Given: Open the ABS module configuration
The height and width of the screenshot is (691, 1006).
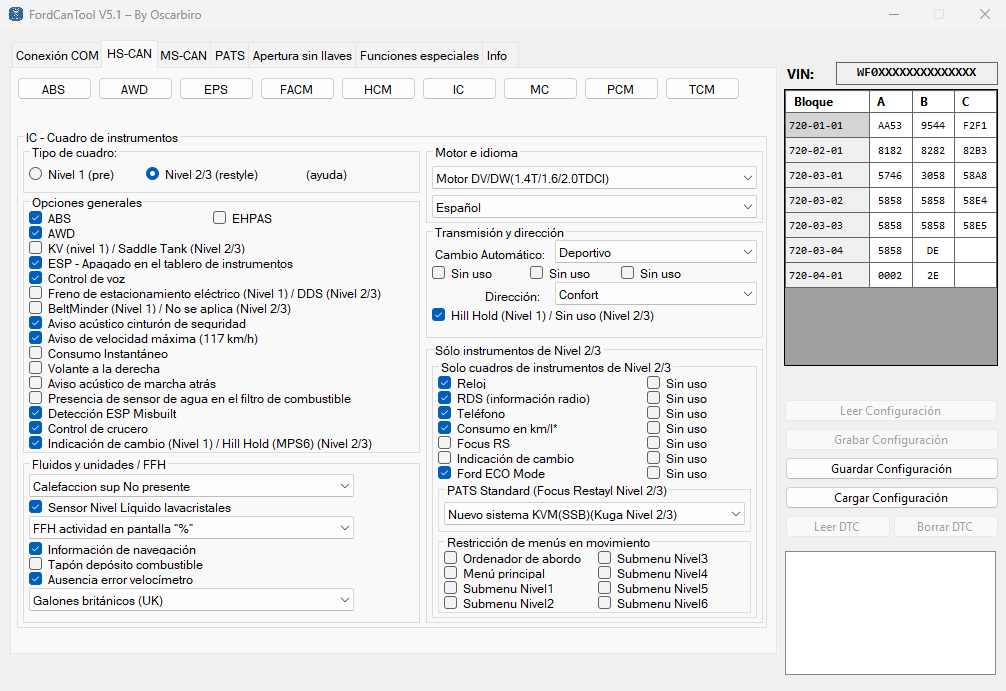Looking at the screenshot, I should 54,88.
